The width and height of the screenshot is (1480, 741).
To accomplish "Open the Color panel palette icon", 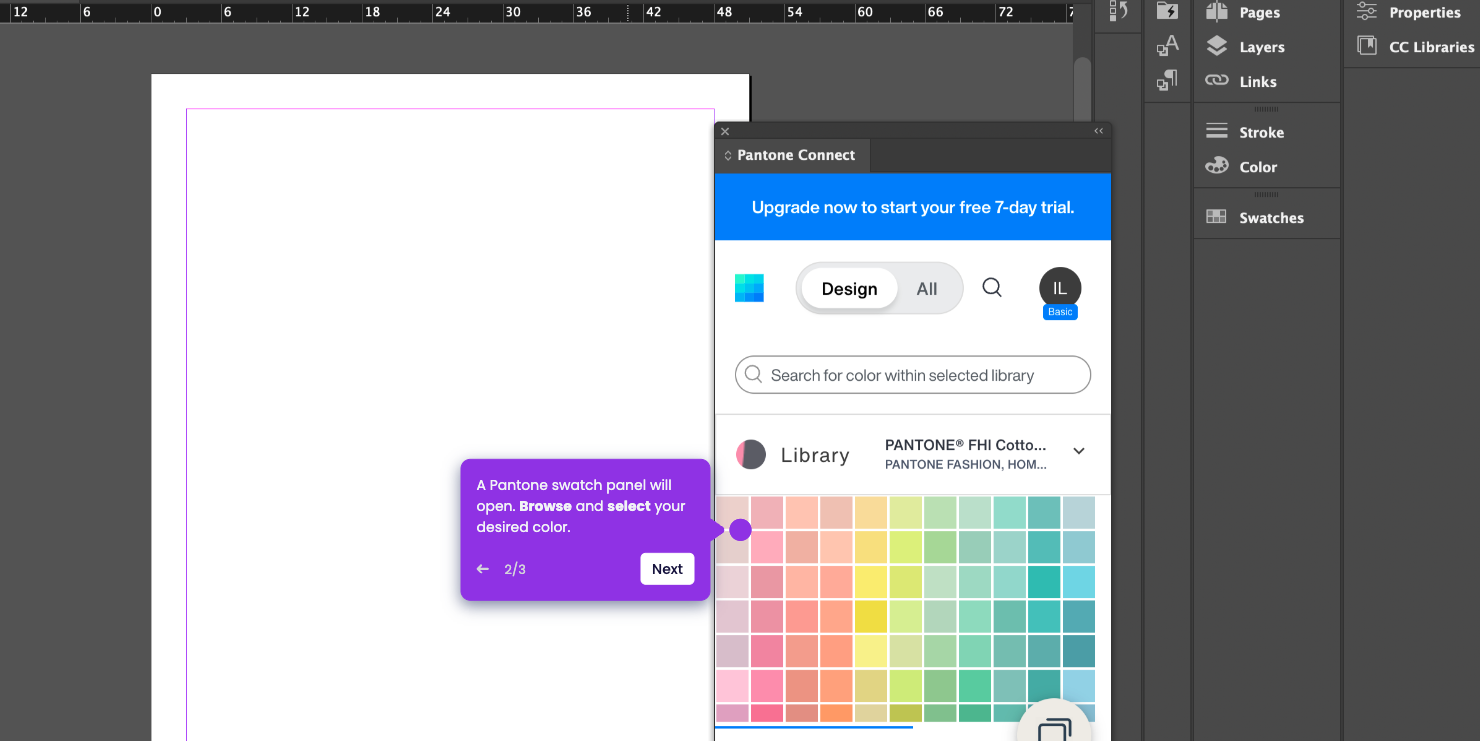I will pos(1217,167).
